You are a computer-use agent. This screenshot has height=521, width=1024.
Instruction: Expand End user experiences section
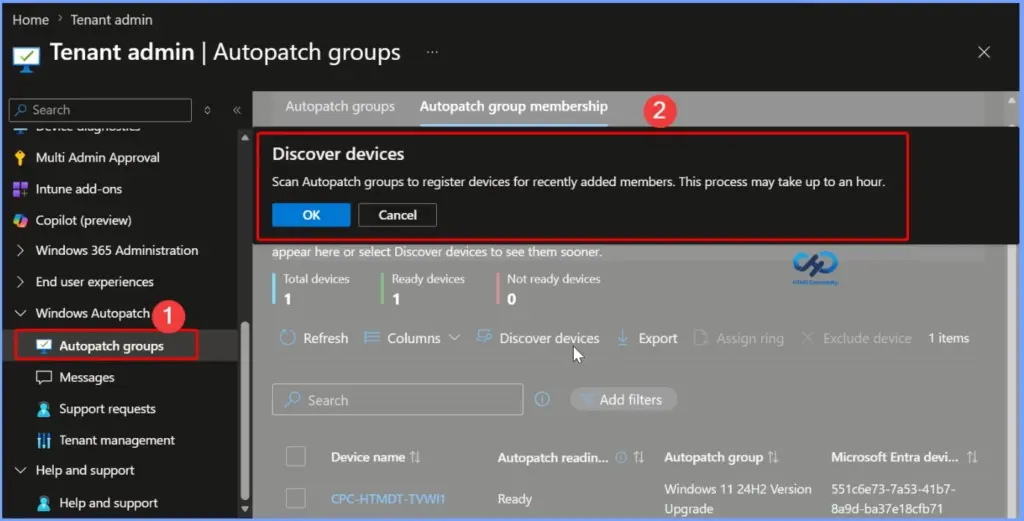(20, 282)
